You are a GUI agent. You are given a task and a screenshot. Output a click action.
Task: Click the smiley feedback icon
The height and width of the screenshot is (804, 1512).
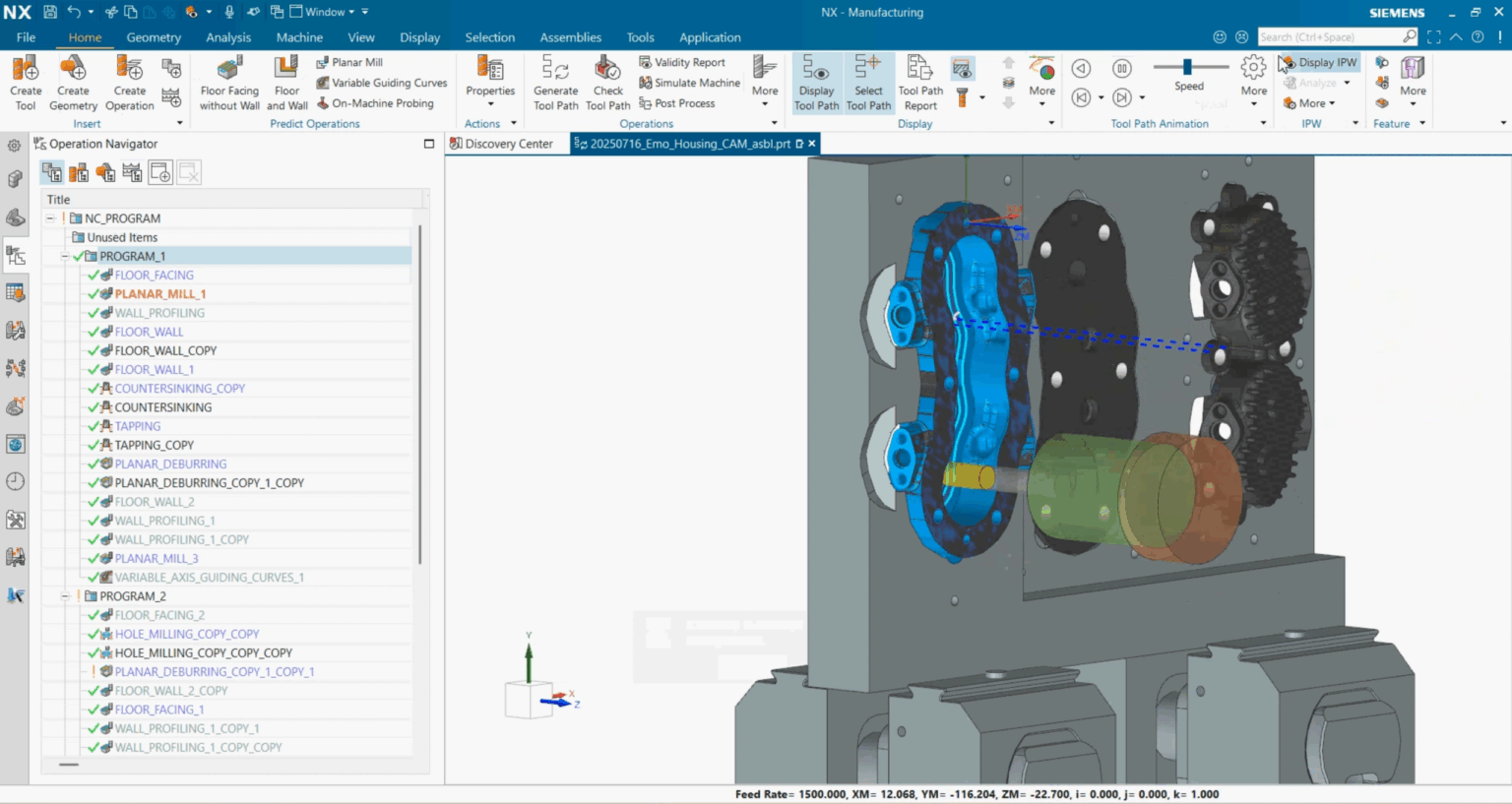click(x=1220, y=36)
